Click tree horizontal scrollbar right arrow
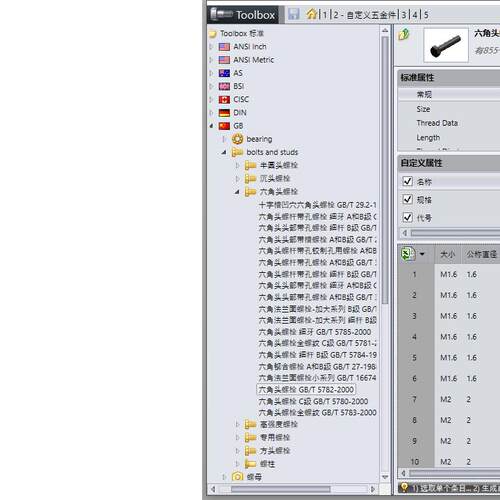Viewport: 500px width, 500px height. [x=373, y=489]
